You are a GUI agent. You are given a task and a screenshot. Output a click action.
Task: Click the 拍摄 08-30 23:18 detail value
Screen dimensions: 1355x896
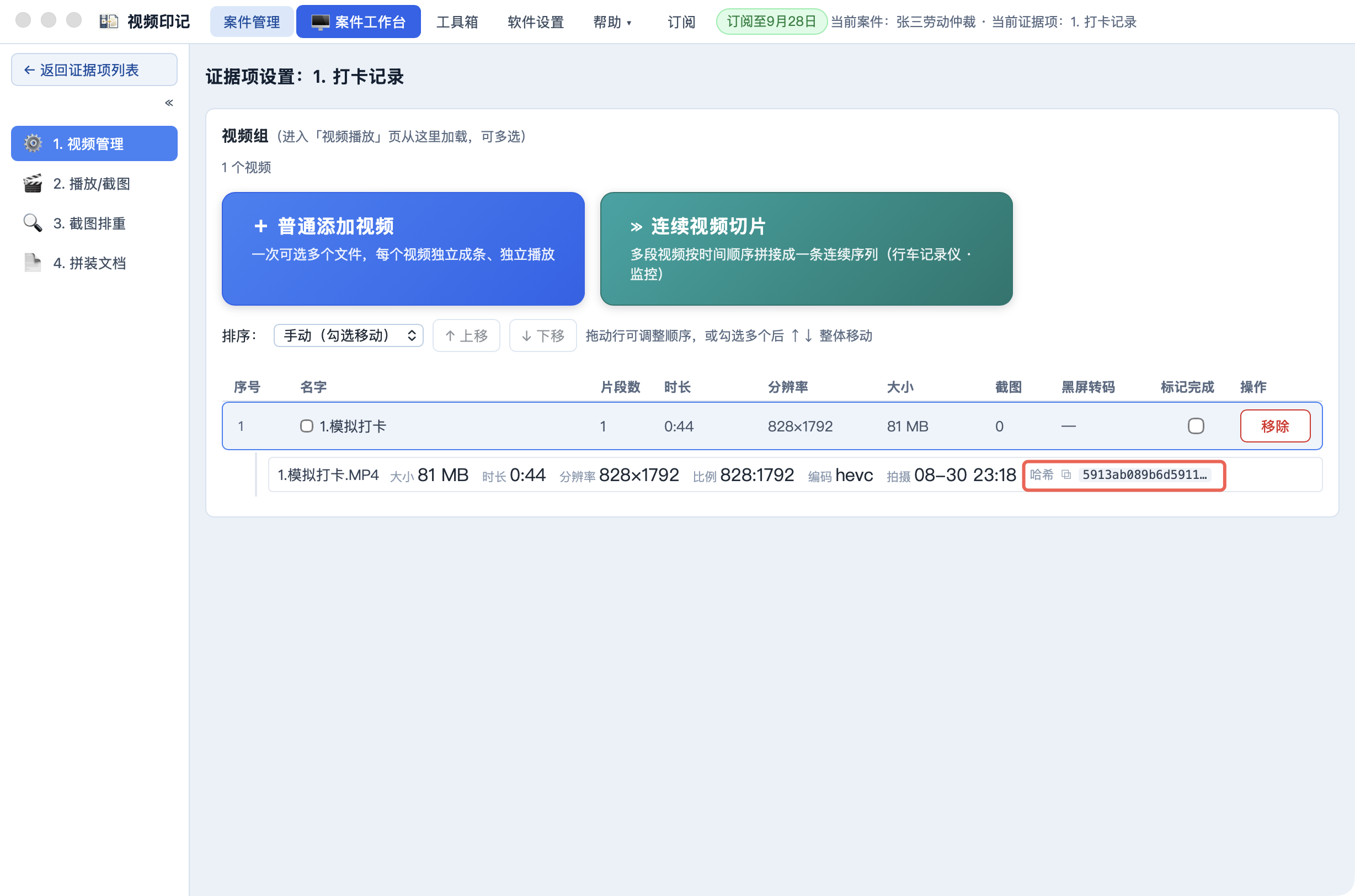(951, 475)
